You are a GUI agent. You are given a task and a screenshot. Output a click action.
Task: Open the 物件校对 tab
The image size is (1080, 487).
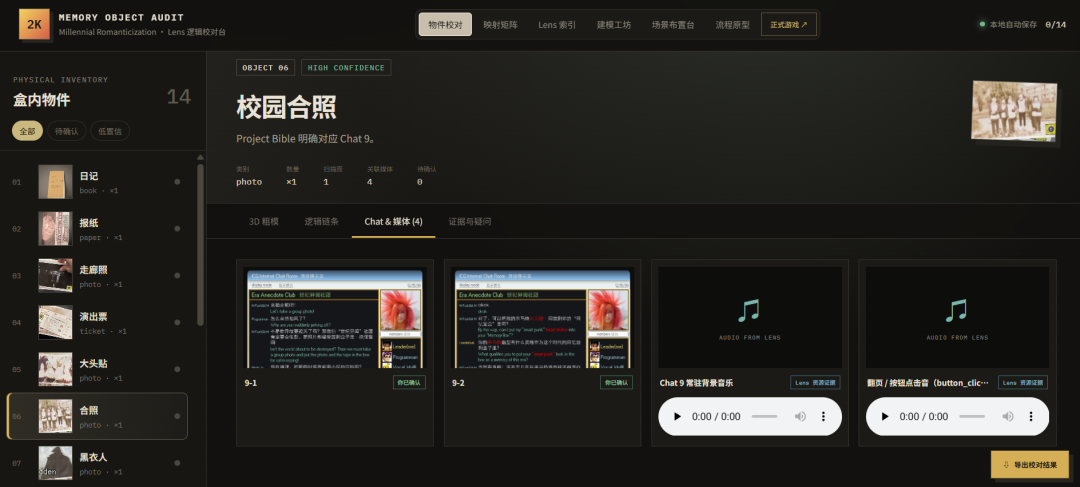(446, 24)
